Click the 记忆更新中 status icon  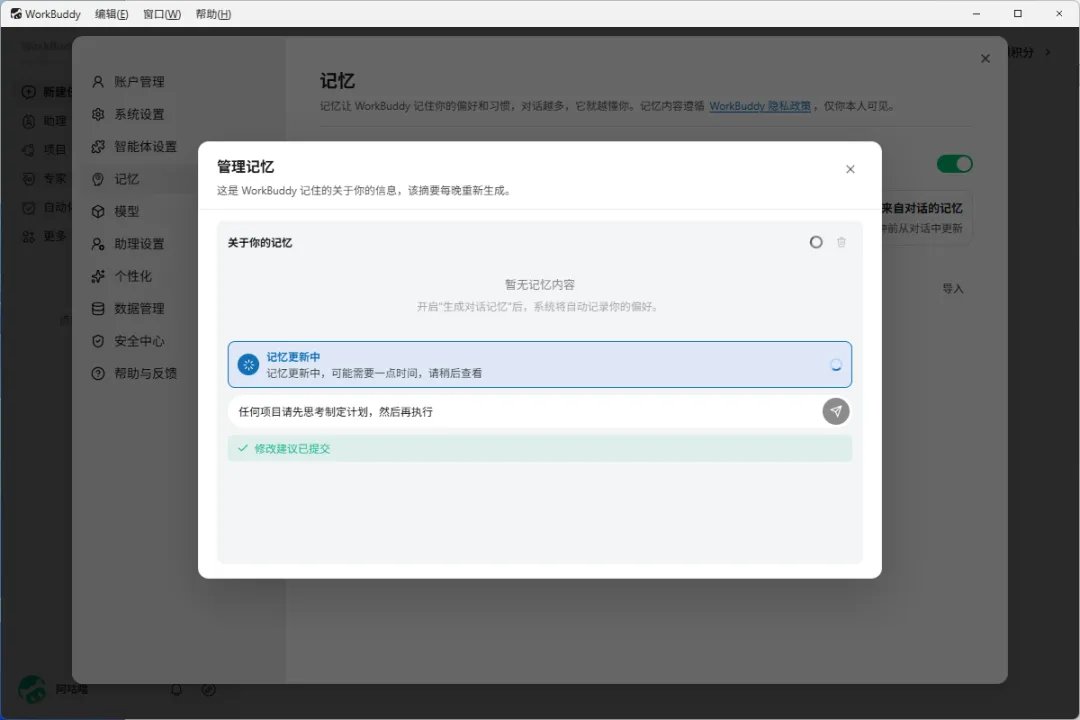tap(248, 364)
